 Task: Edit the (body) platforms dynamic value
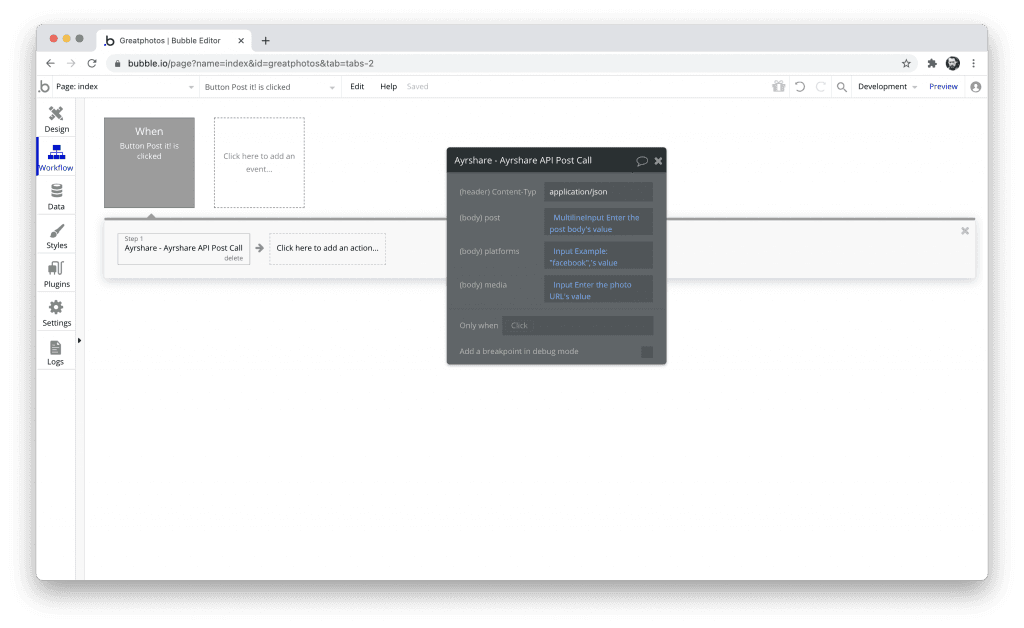[598, 257]
